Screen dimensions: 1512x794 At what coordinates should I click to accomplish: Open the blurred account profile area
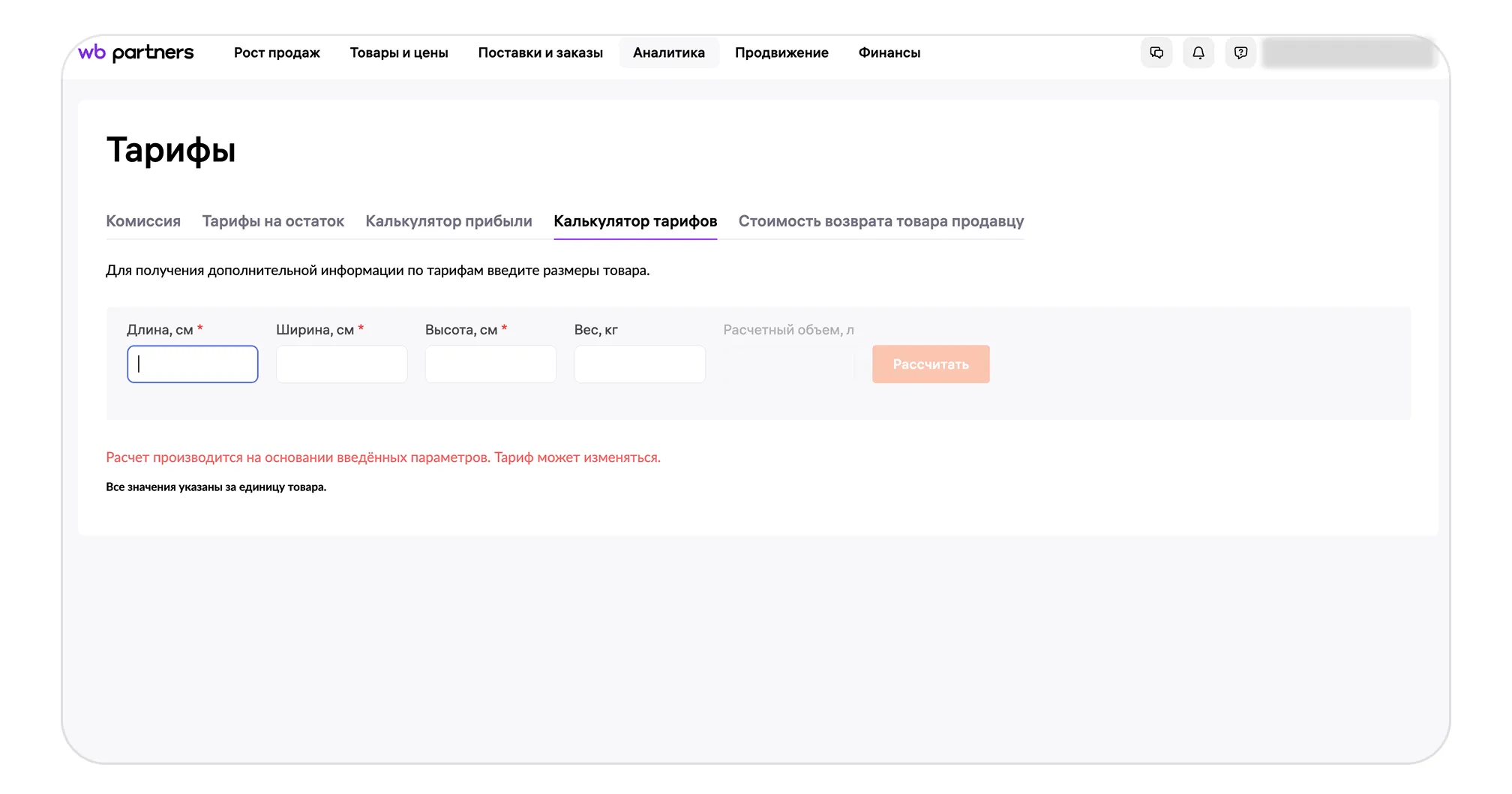[x=1348, y=52]
